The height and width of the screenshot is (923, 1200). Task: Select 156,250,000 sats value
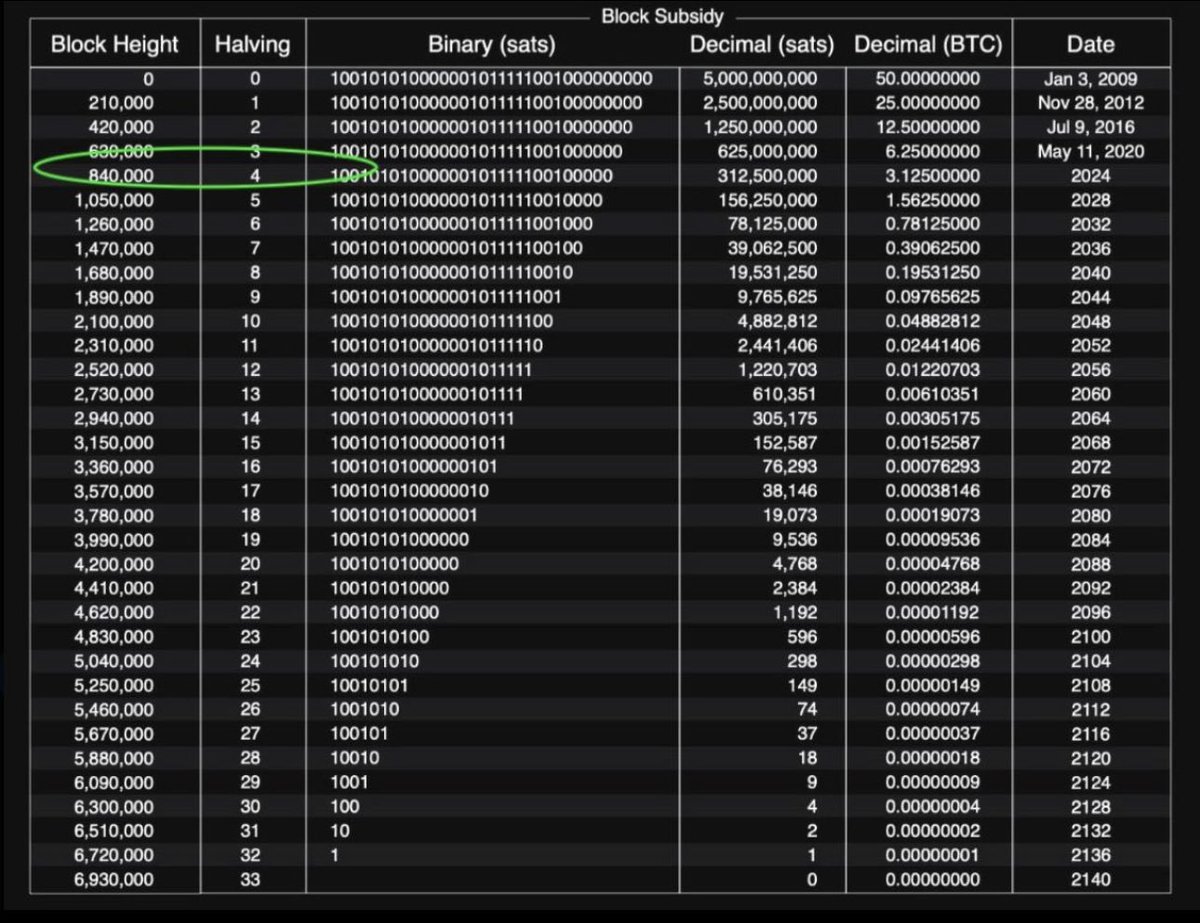point(767,200)
